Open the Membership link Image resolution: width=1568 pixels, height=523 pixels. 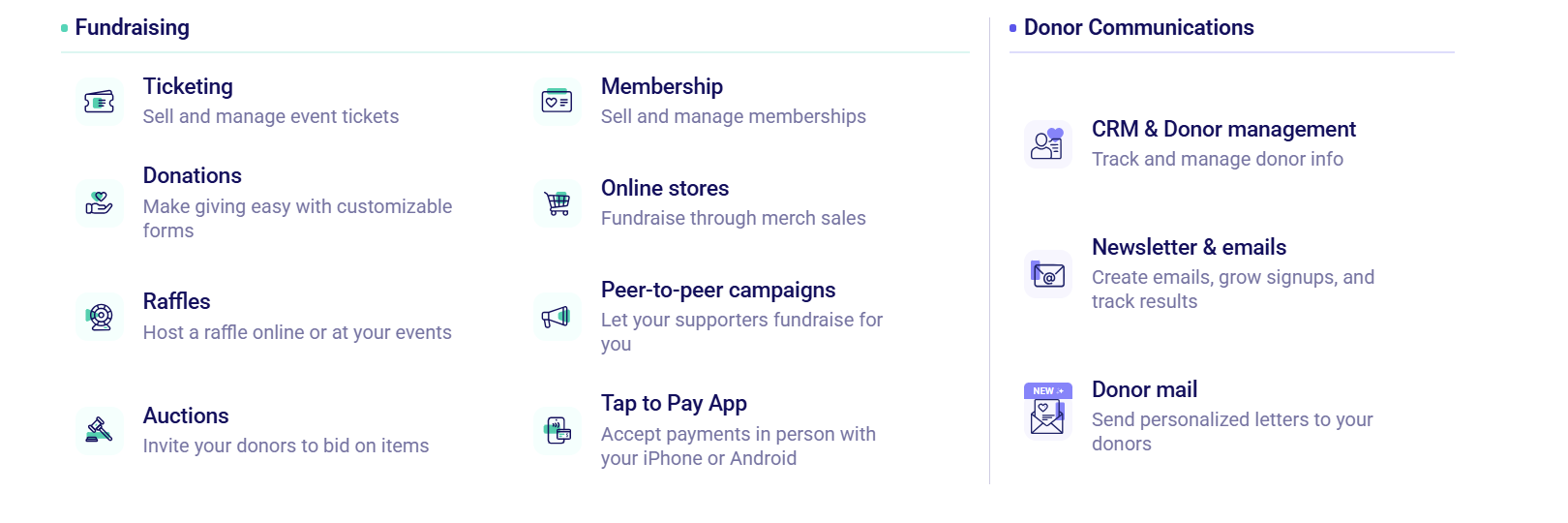click(661, 86)
